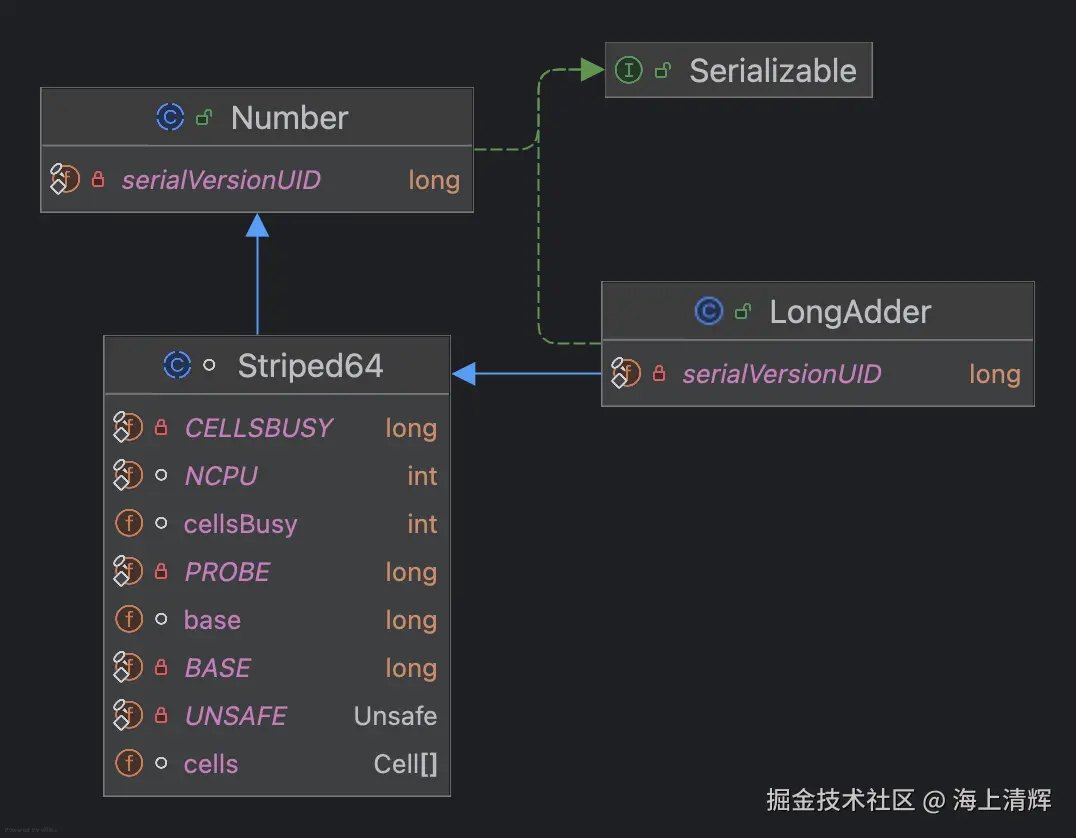This screenshot has height=838, width=1076.
Task: Click the padlock beside LongAdder's serialVersionUID
Action: click(659, 373)
